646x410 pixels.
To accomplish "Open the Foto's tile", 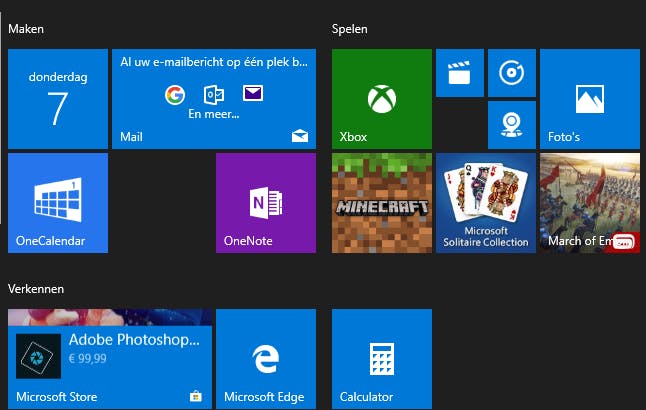I will (x=590, y=99).
